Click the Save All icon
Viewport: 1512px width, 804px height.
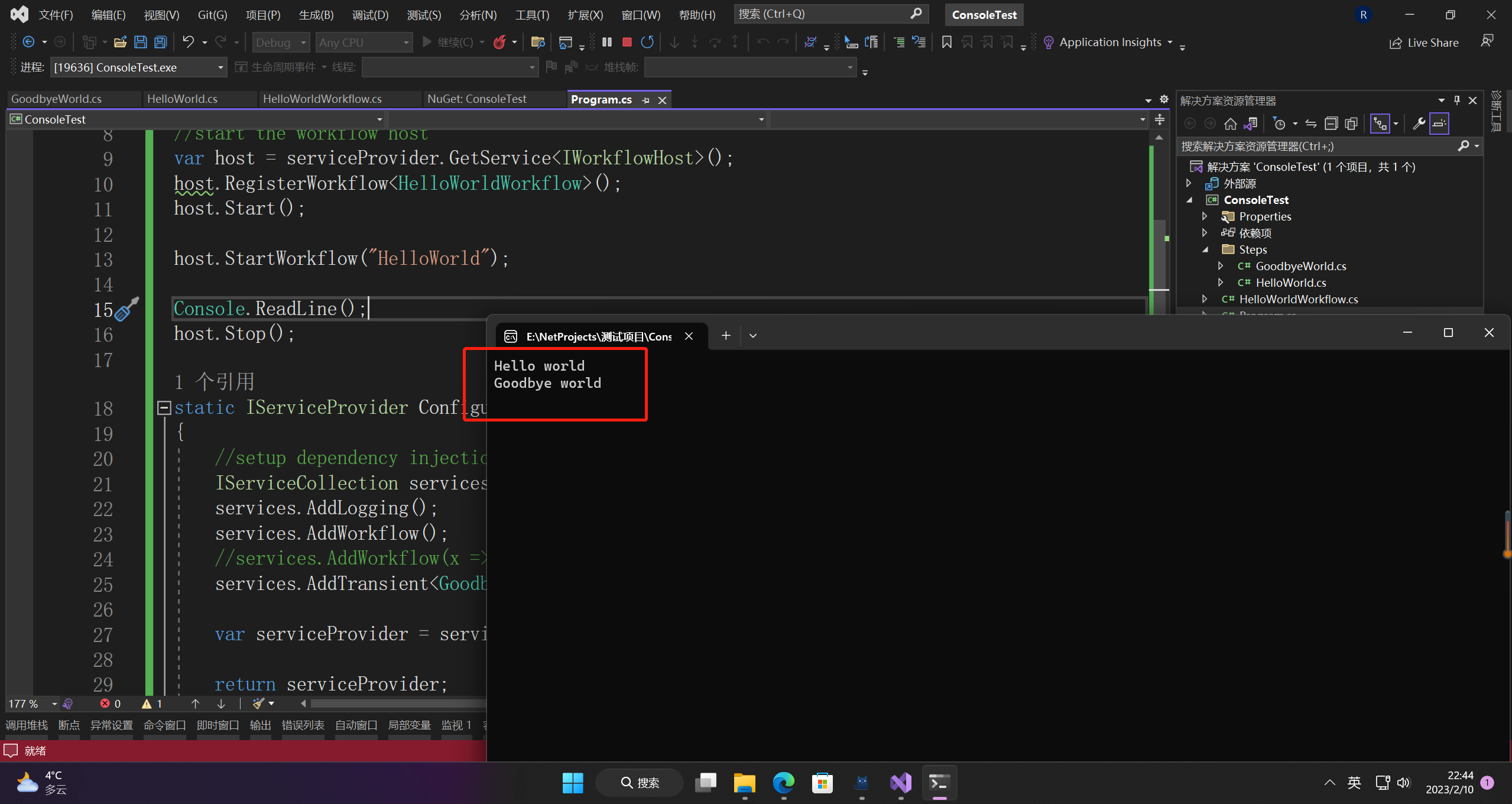pyautogui.click(x=160, y=42)
